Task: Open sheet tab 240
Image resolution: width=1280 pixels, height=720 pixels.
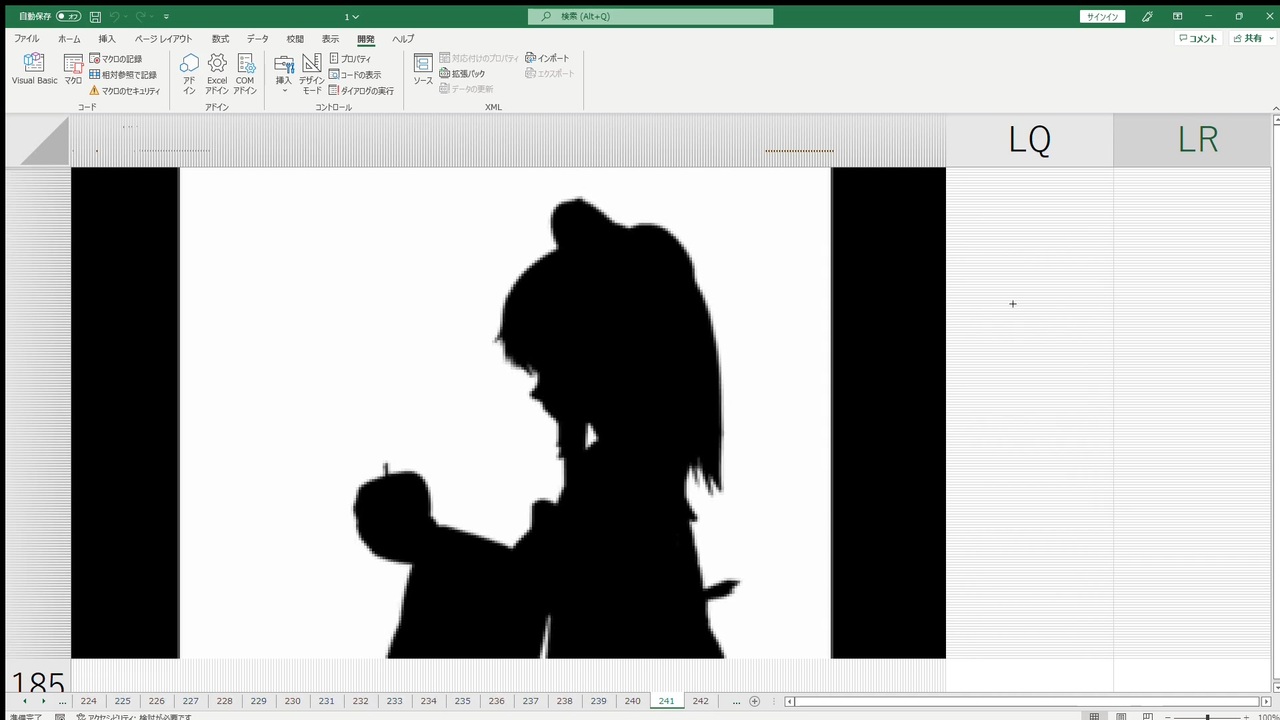Action: point(633,701)
